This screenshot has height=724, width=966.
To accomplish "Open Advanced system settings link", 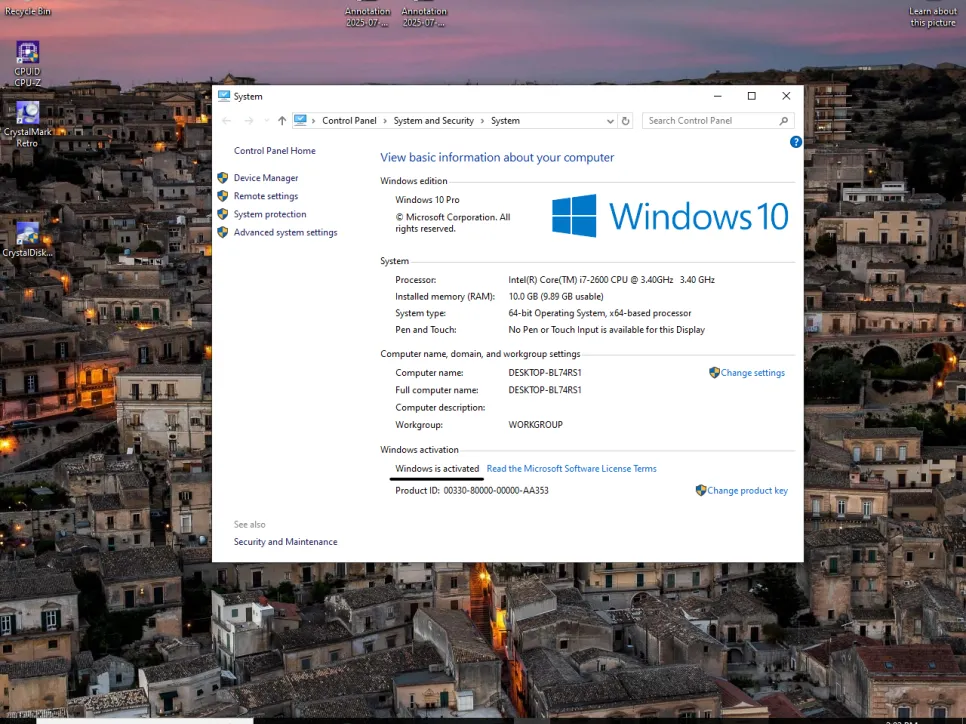I will (x=285, y=232).
